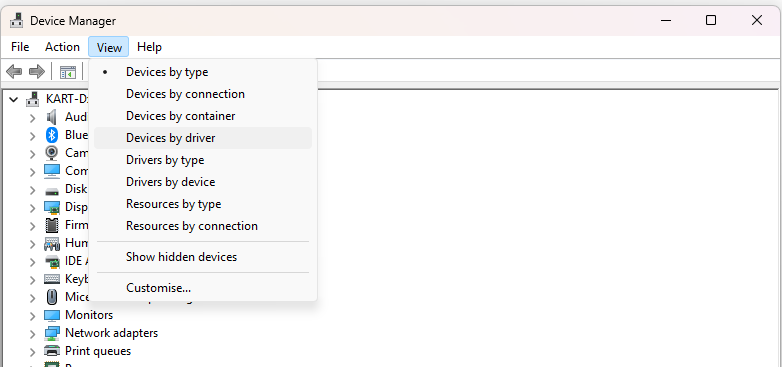Select the Print queues tree item
This screenshot has width=782, height=367.
tap(98, 351)
